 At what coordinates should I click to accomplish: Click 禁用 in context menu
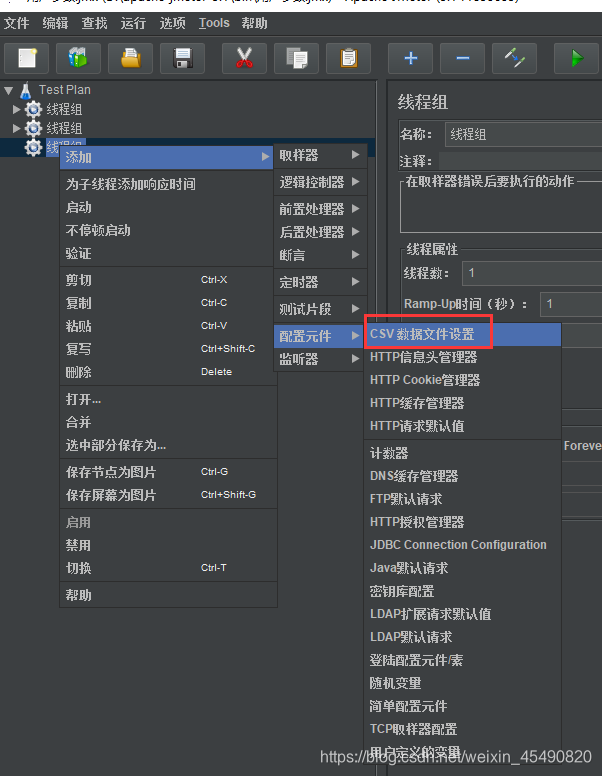pos(167,545)
